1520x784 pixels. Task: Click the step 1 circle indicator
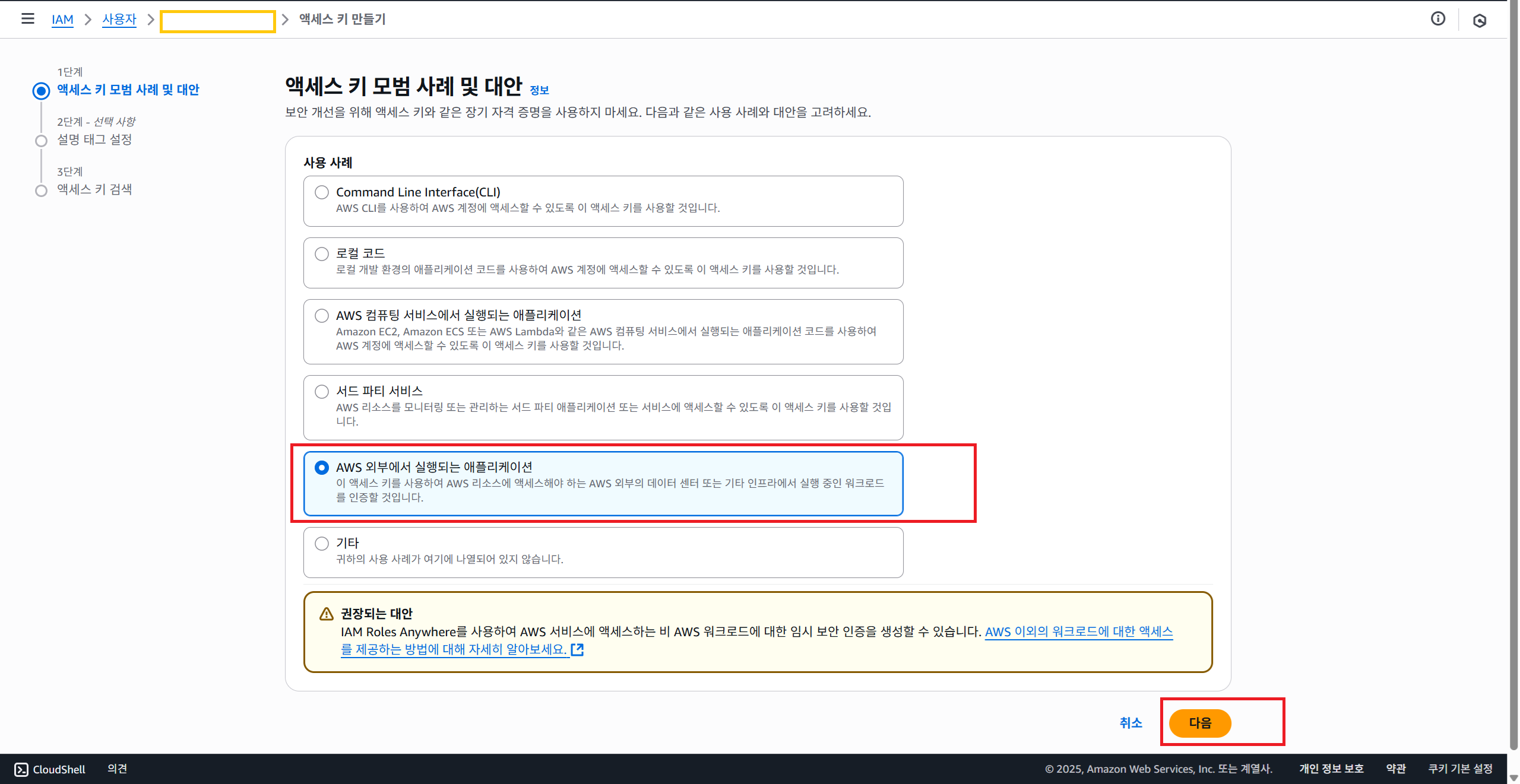[x=41, y=91]
